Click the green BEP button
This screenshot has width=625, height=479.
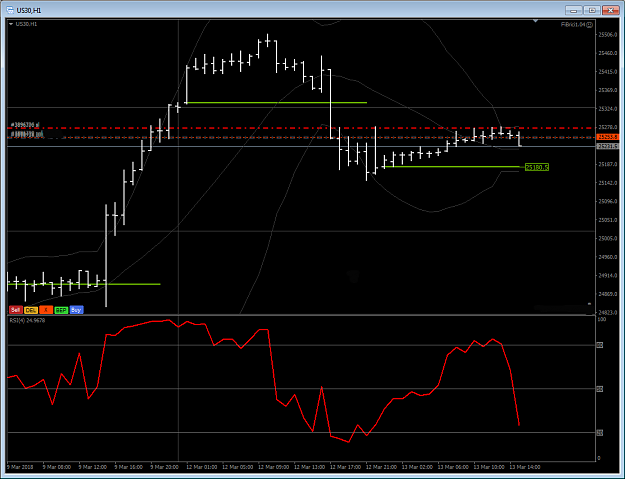pyautogui.click(x=61, y=310)
